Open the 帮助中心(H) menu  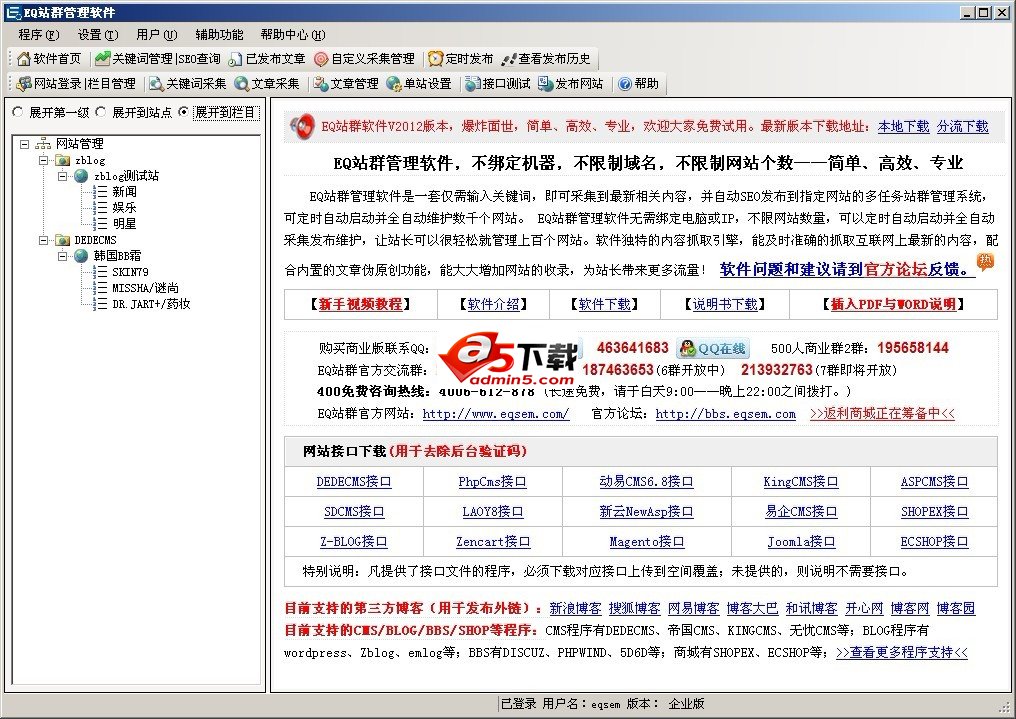tap(293, 34)
